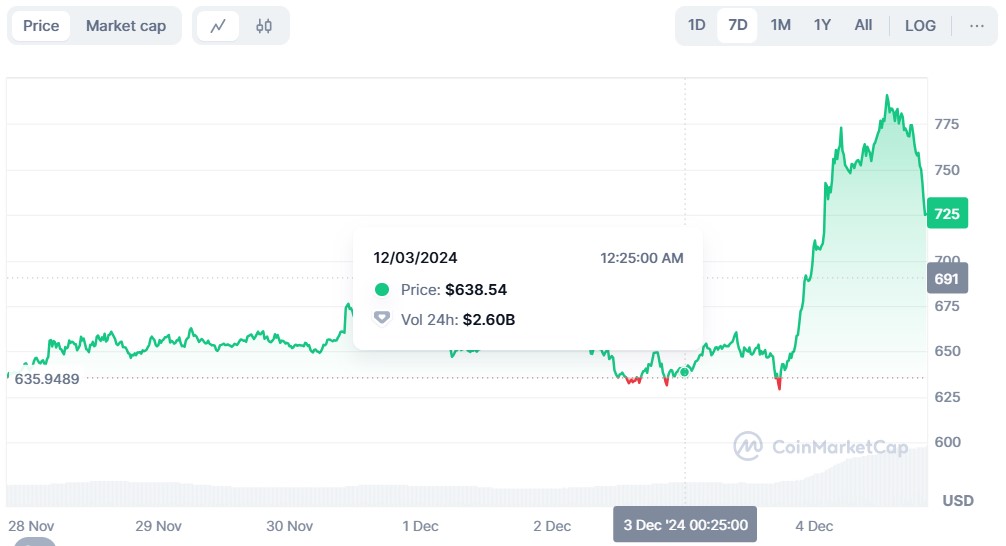Select the line chart view icon
This screenshot has height=546, width=1006.
click(x=218, y=26)
